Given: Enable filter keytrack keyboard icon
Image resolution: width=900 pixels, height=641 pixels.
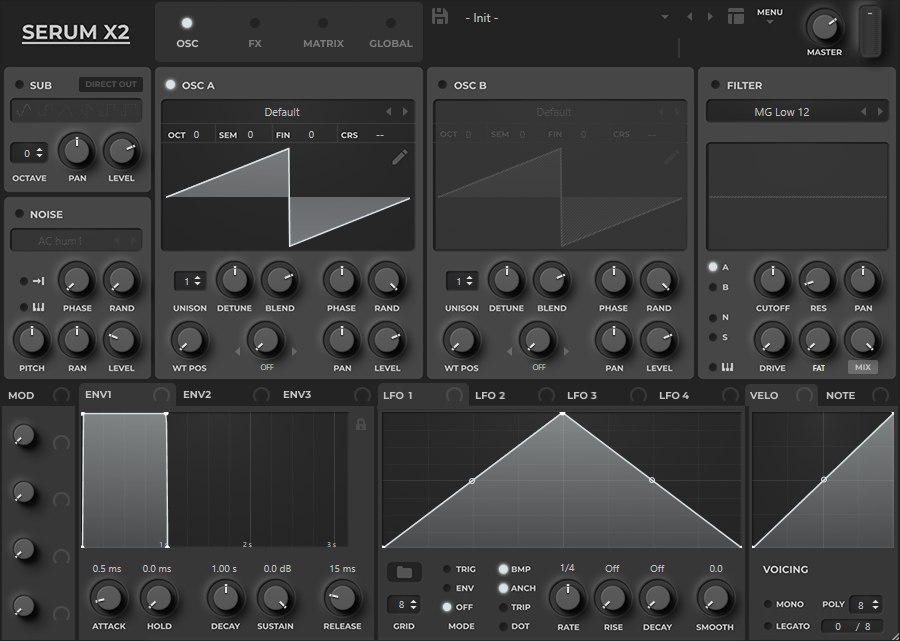Looking at the screenshot, I should point(727,367).
